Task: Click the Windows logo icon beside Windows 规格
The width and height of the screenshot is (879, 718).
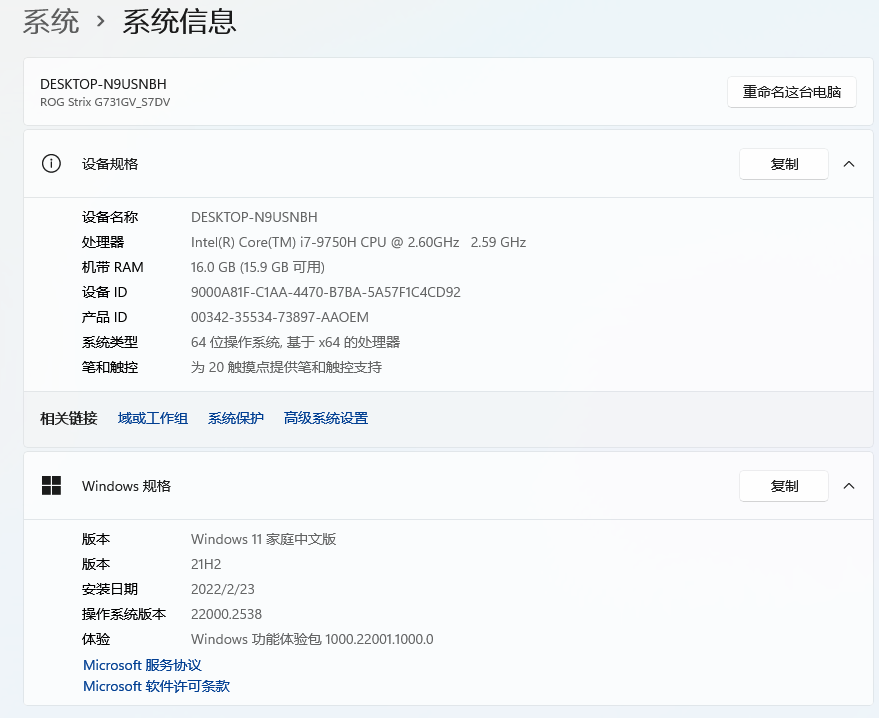Action: 51,485
